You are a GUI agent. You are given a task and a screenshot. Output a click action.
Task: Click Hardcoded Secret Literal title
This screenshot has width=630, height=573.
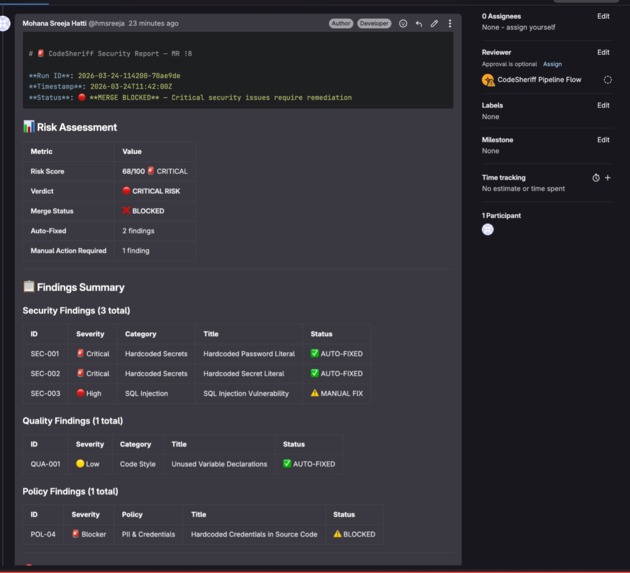(x=243, y=374)
